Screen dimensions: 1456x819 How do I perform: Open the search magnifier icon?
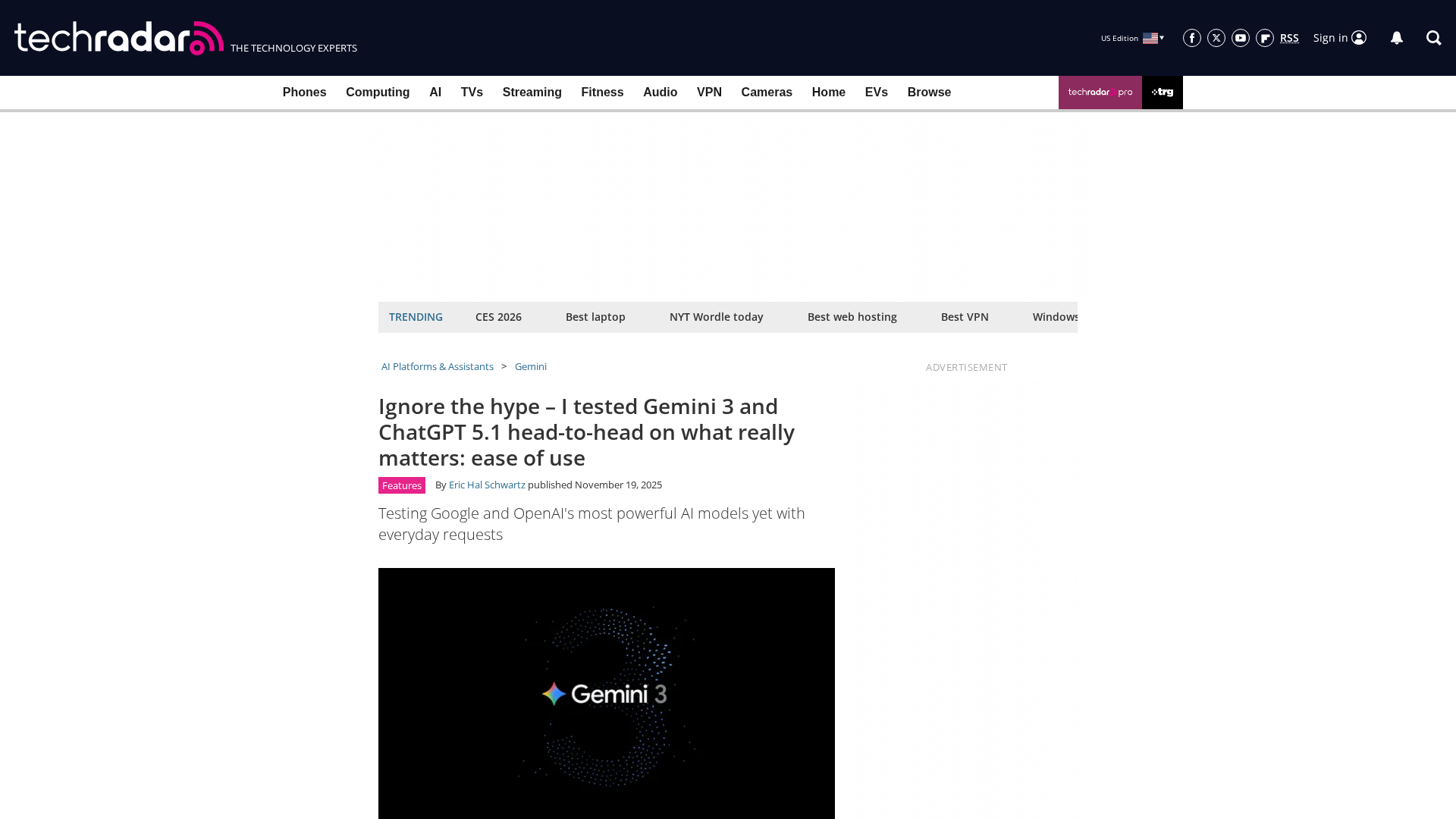[x=1433, y=38]
